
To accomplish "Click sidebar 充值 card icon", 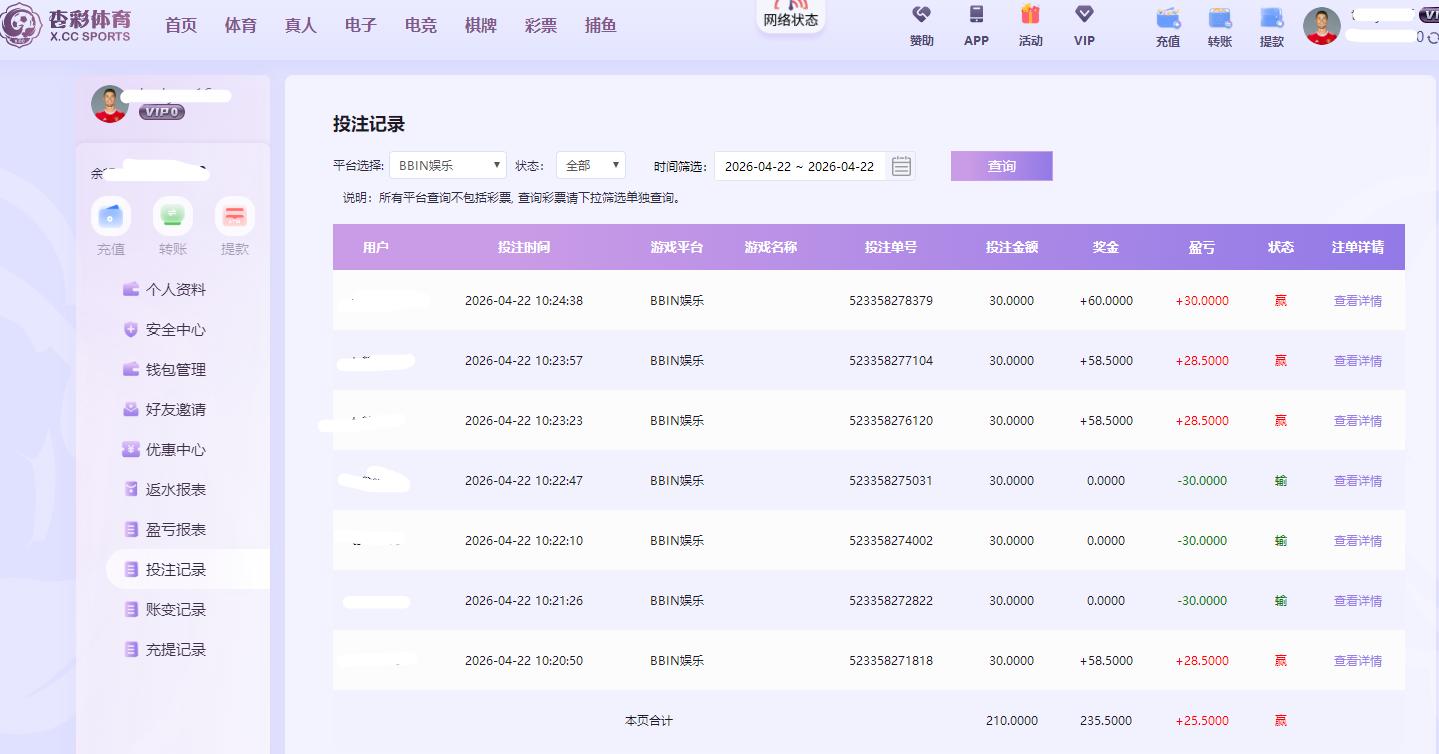I will click(111, 216).
